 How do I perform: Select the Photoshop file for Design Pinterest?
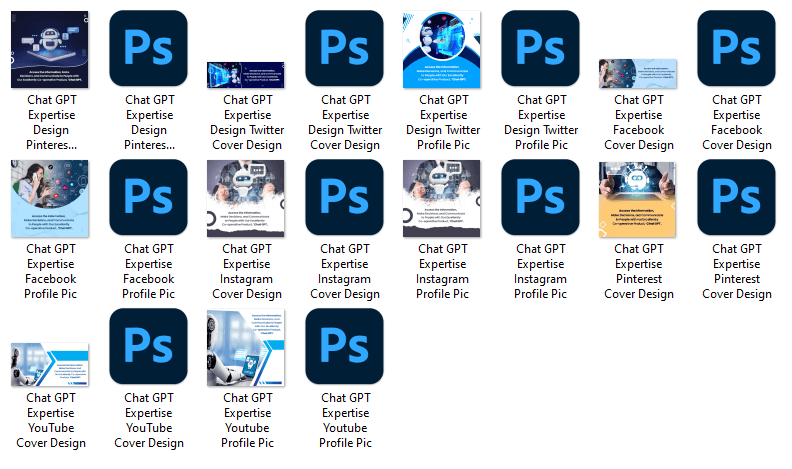click(148, 50)
